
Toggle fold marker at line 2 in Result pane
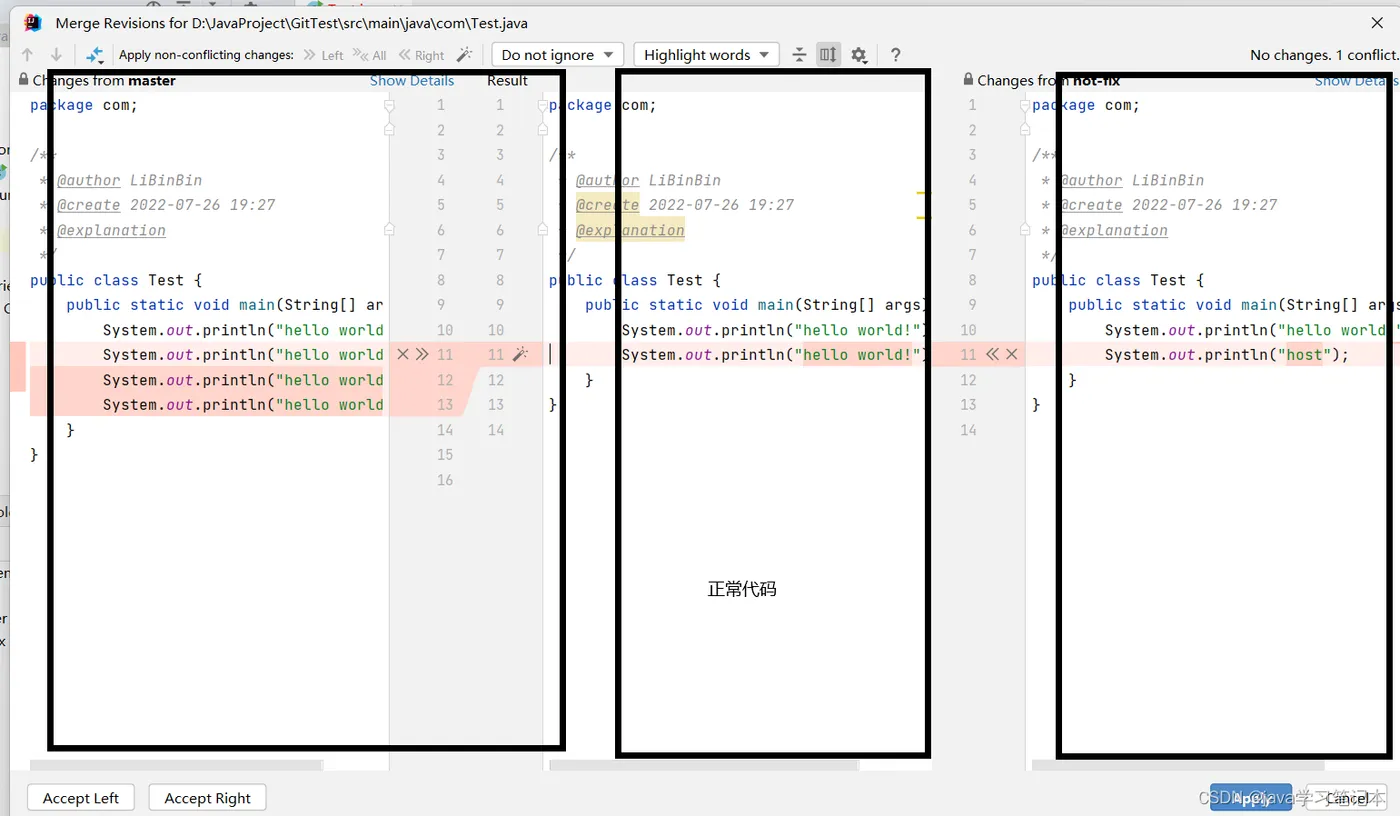[x=544, y=130]
